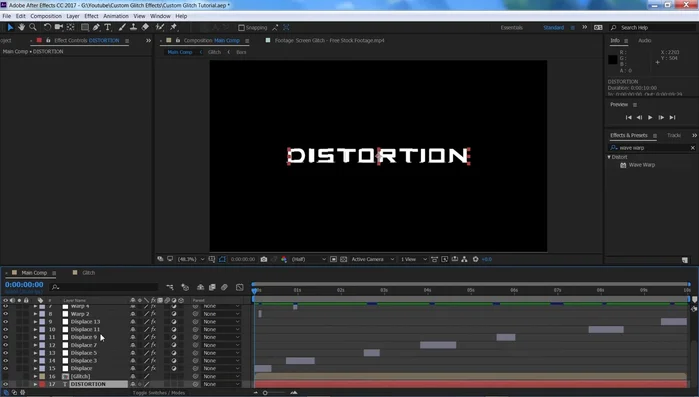Click Toggle Switches / Modes button
This screenshot has height=397, width=699.
tap(159, 393)
